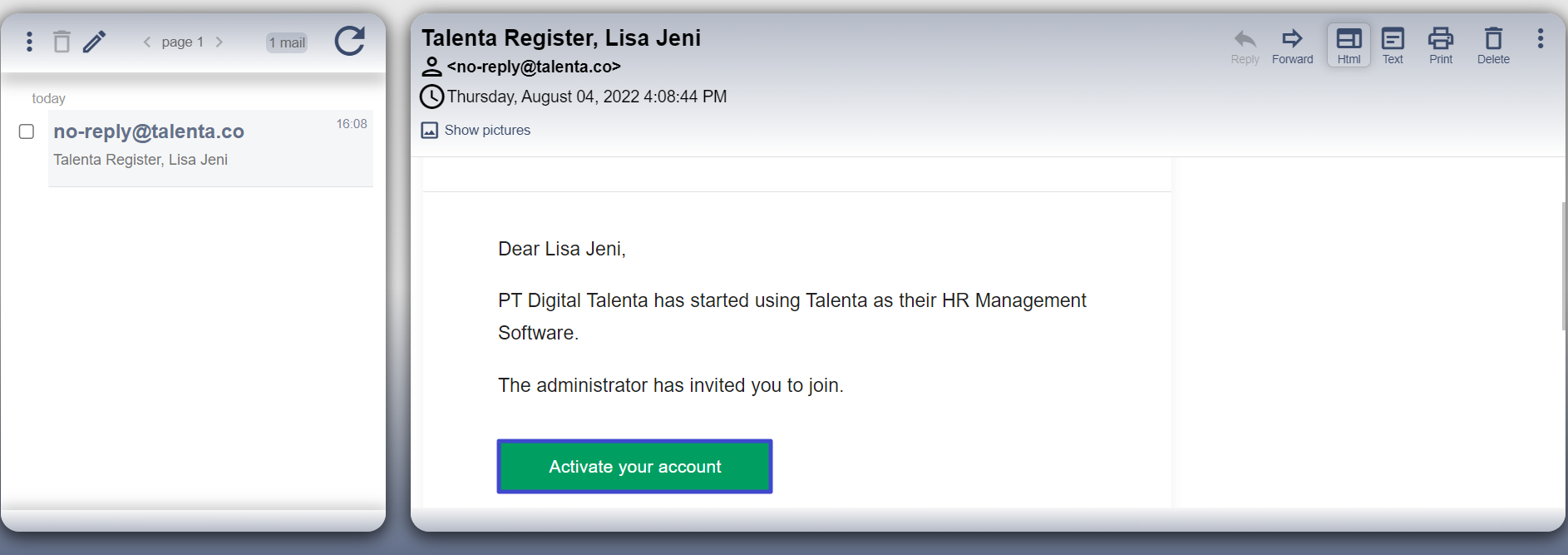Click the Activate your account button

tap(634, 467)
